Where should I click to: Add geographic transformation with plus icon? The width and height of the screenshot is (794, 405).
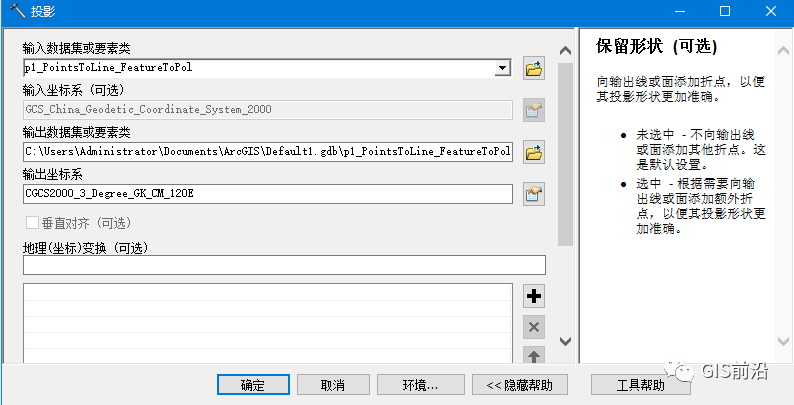[x=534, y=296]
